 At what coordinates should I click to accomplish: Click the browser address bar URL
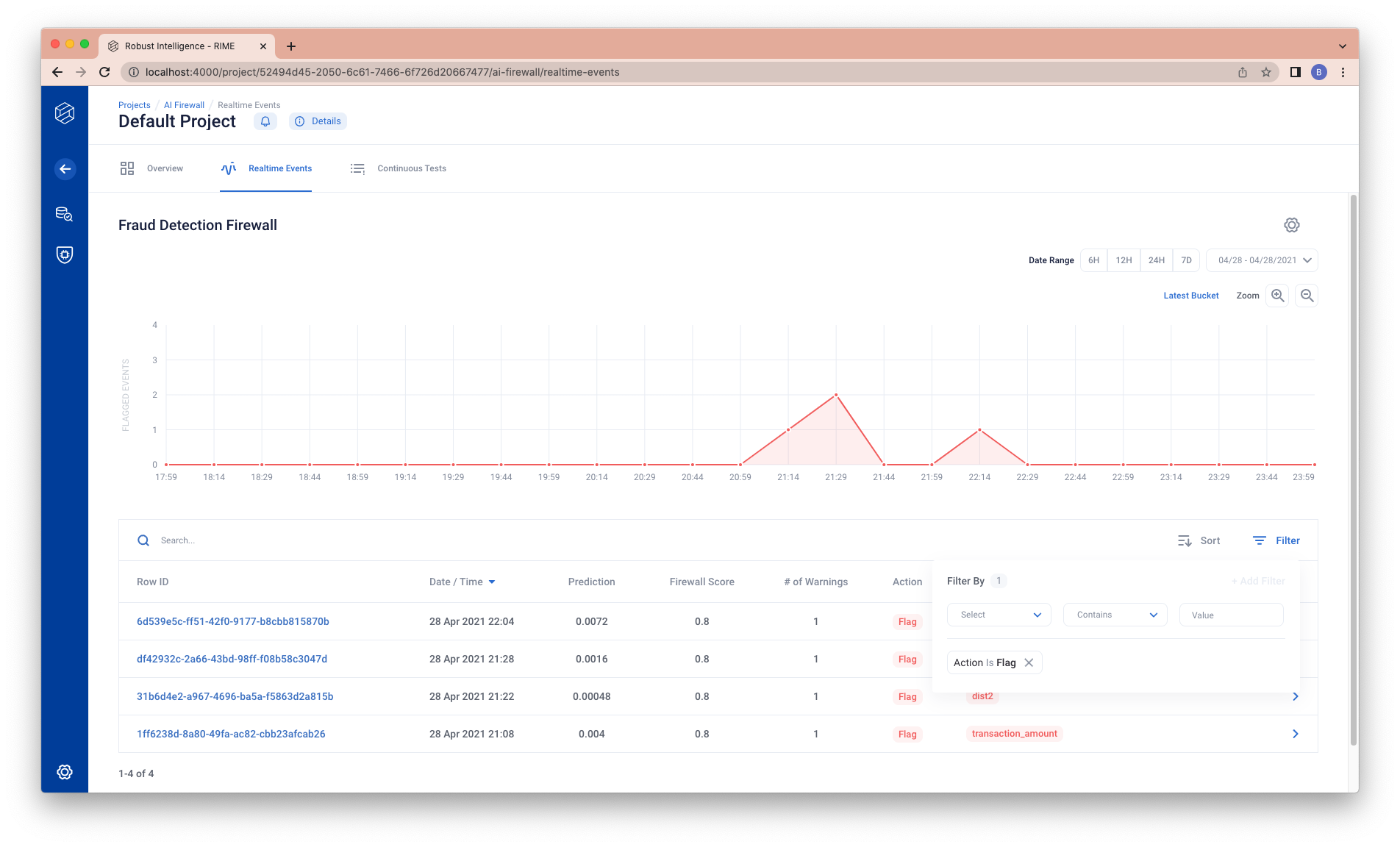[382, 72]
